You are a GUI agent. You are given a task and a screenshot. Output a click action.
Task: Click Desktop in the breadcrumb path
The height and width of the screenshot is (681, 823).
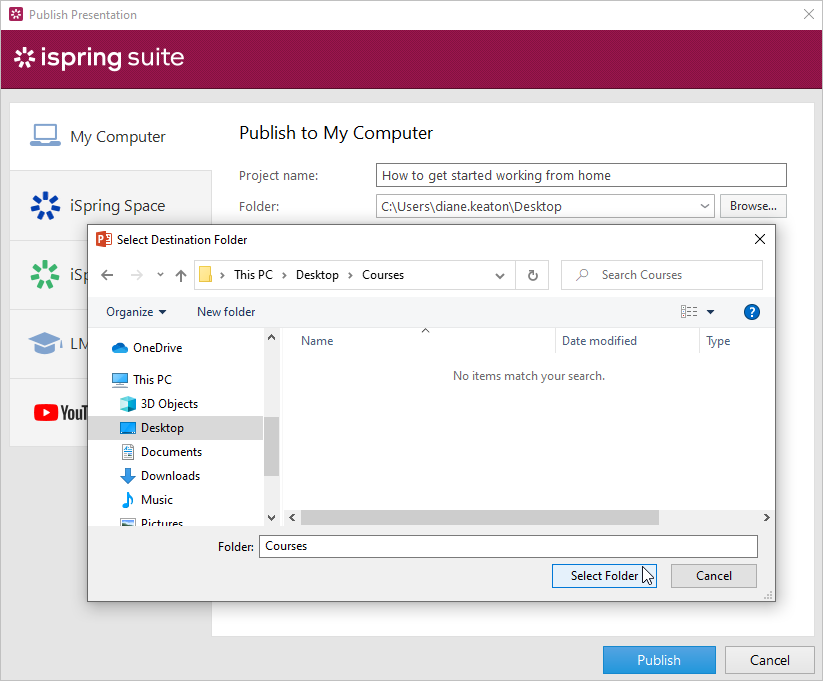coord(317,275)
